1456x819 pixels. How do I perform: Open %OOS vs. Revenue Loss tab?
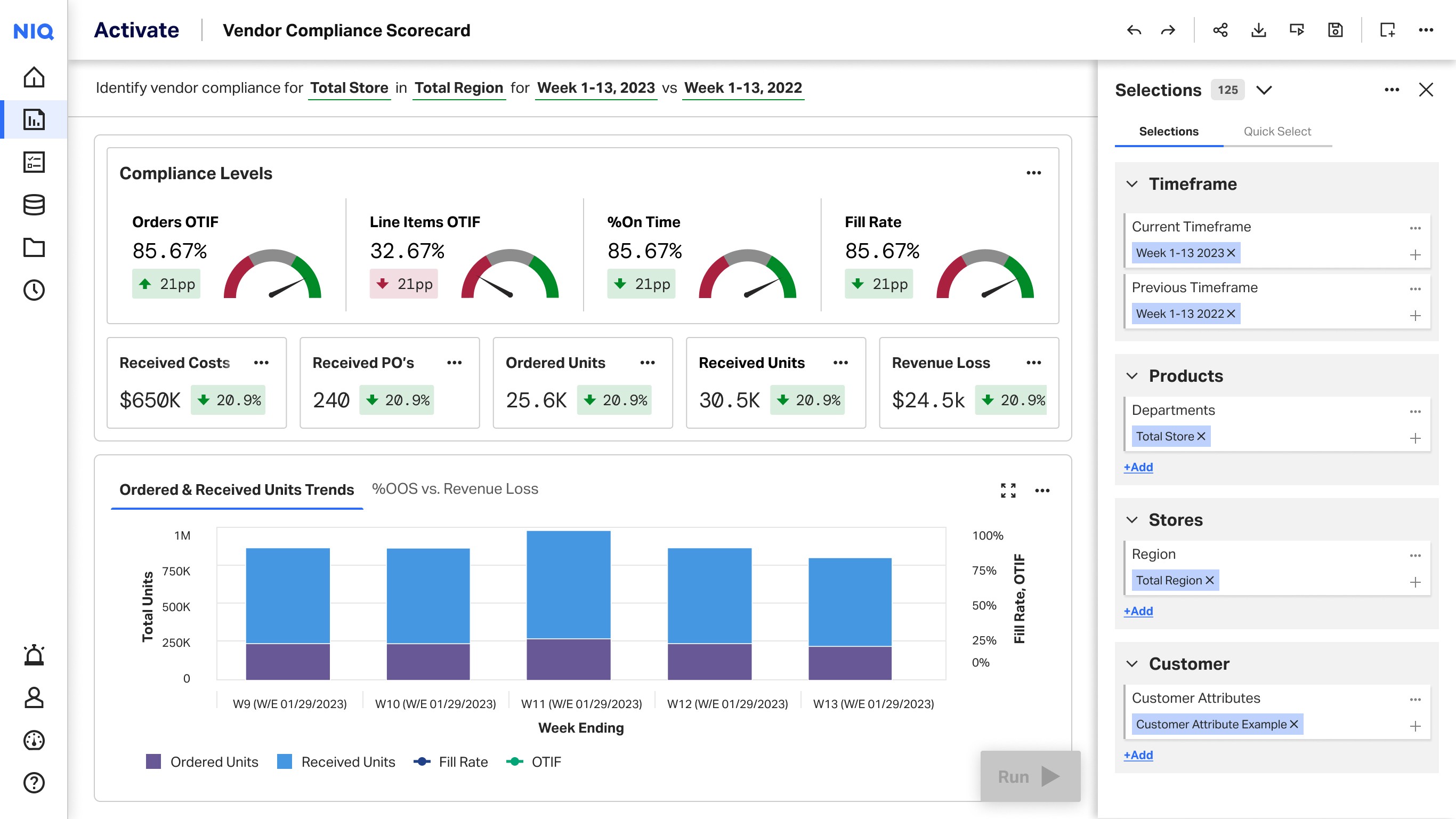pyautogui.click(x=455, y=489)
